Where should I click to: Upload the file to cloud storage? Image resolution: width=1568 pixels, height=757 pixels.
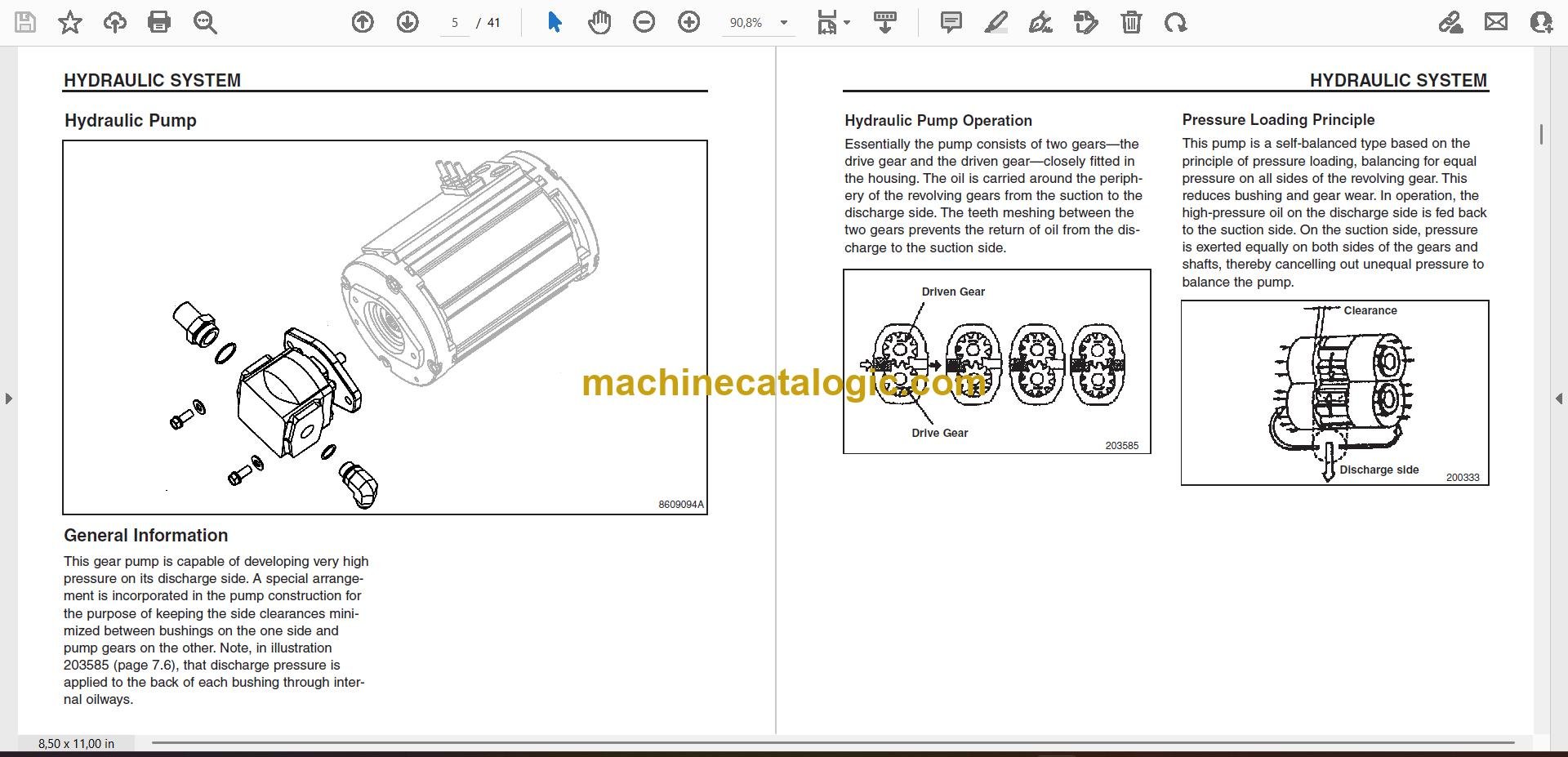pos(115,22)
